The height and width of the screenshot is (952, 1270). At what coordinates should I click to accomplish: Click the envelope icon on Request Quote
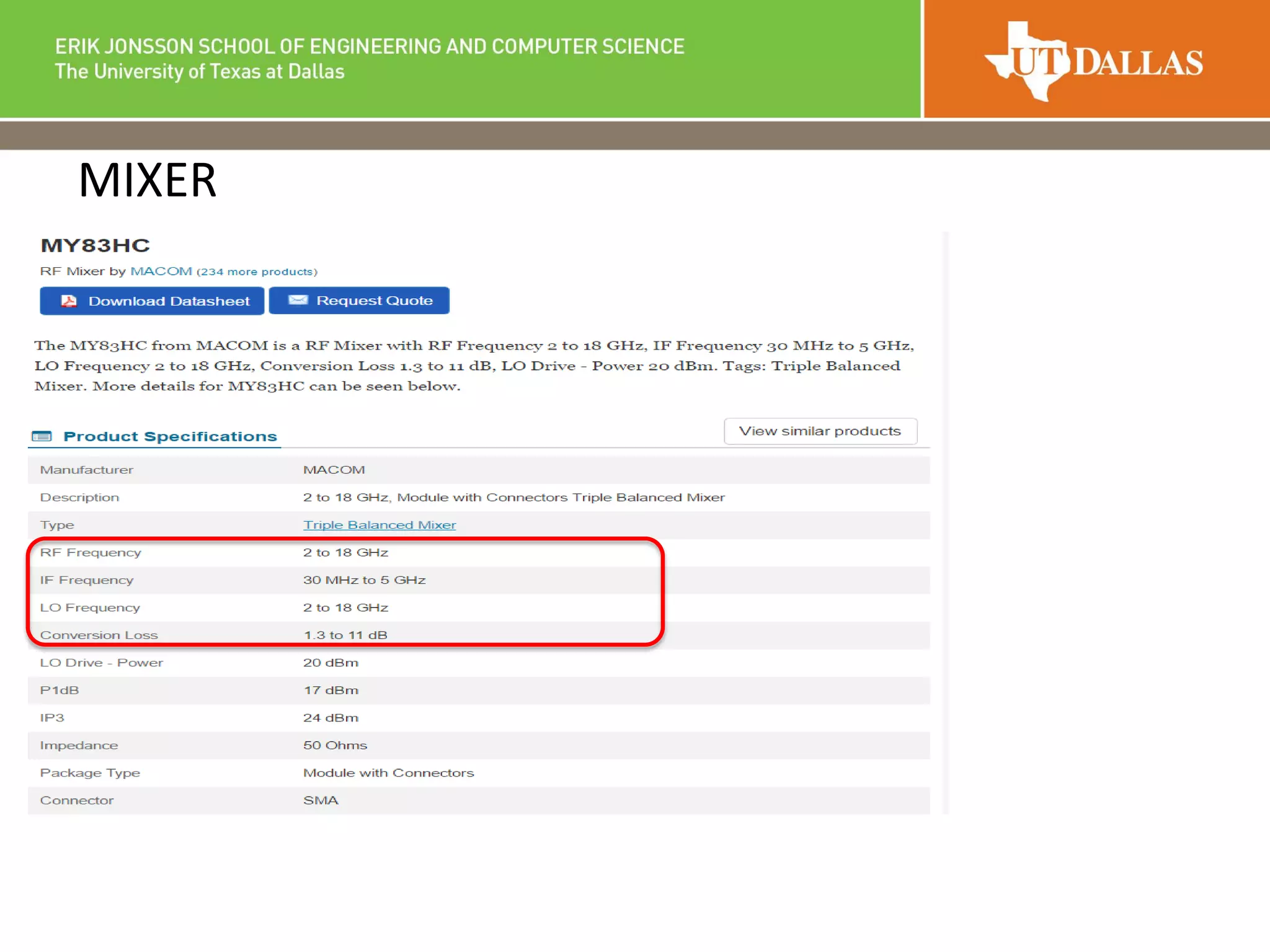(x=298, y=301)
